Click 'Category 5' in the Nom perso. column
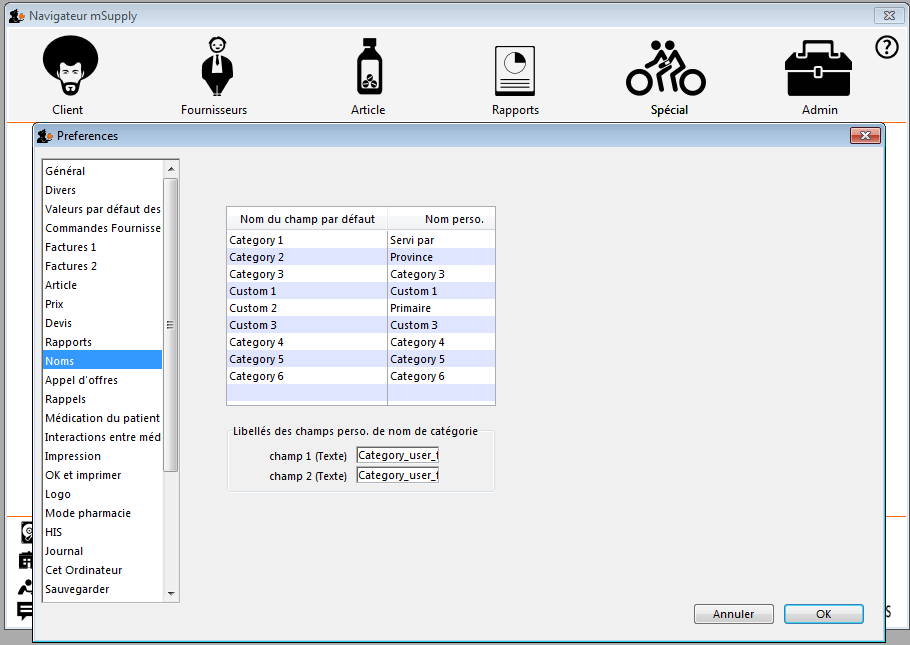 click(442, 359)
